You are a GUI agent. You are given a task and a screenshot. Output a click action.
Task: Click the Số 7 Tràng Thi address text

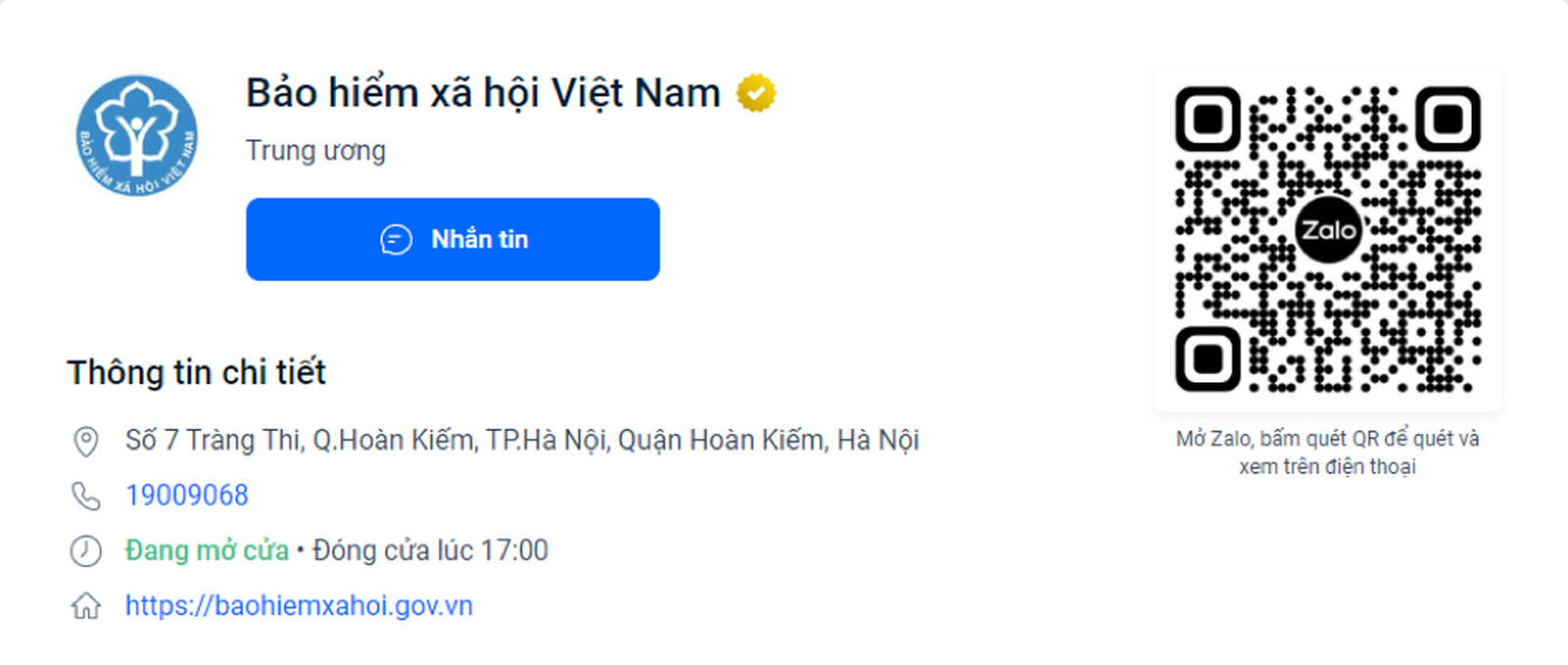point(521,441)
